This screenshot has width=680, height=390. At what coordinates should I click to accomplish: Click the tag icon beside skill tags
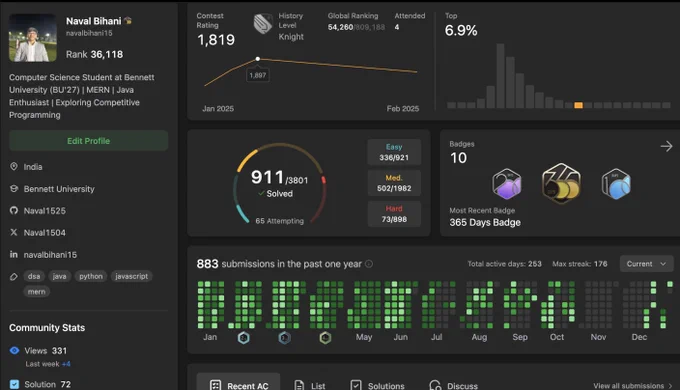14,276
